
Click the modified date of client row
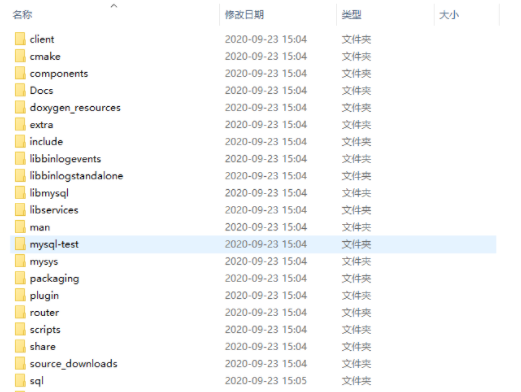click(266, 39)
